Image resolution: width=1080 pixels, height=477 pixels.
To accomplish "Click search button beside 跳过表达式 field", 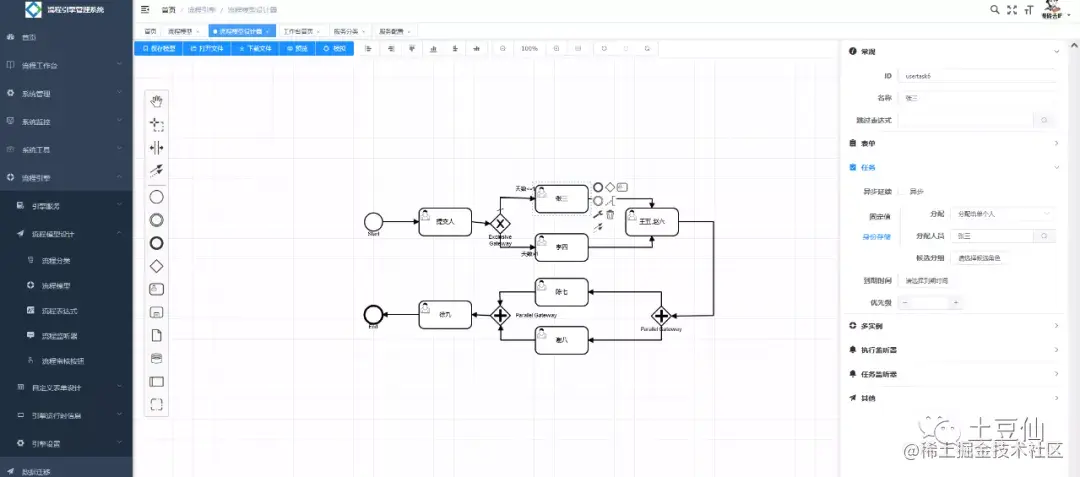I will tap(1045, 120).
